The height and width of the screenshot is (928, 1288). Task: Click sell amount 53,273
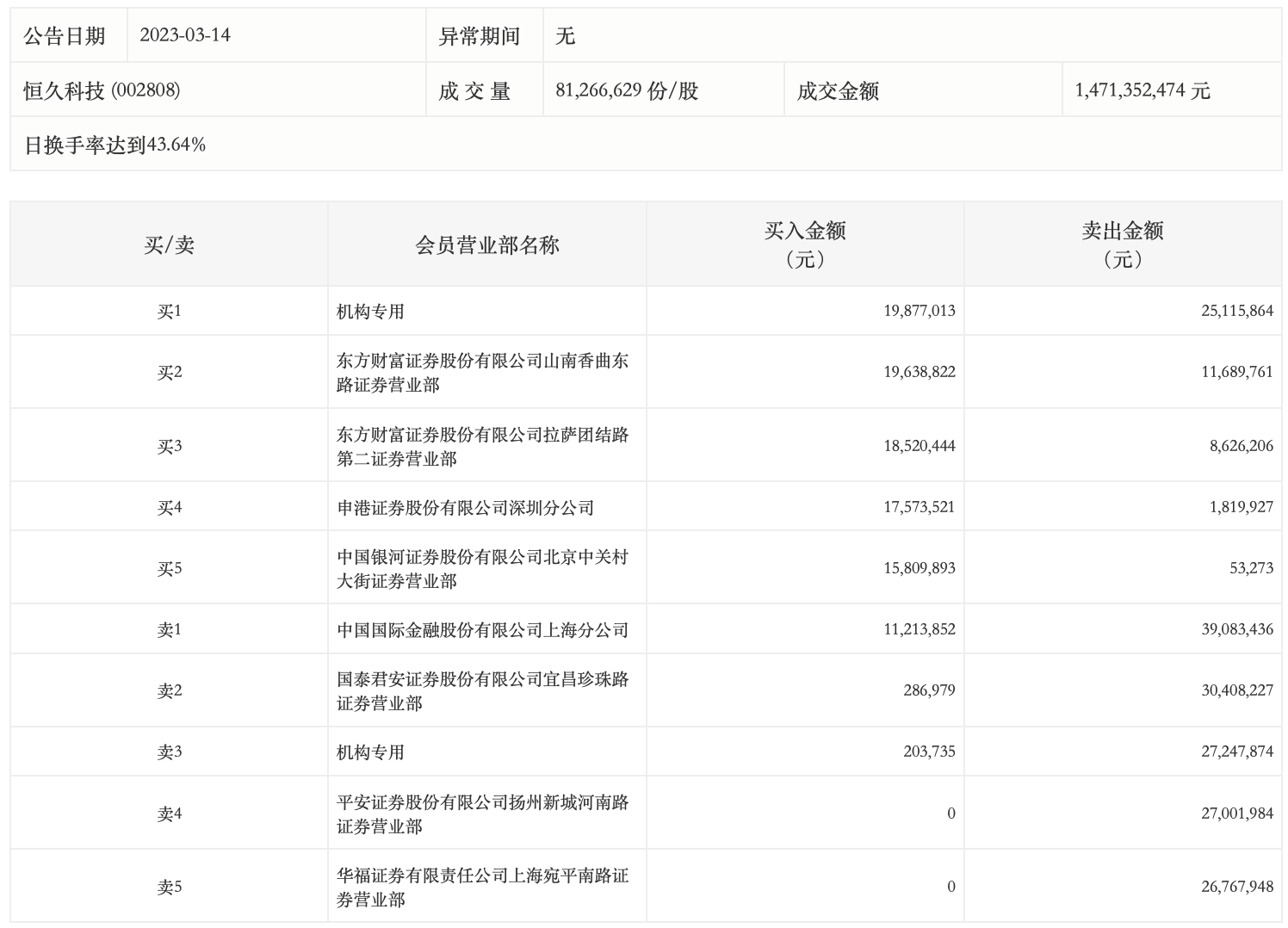click(1253, 568)
